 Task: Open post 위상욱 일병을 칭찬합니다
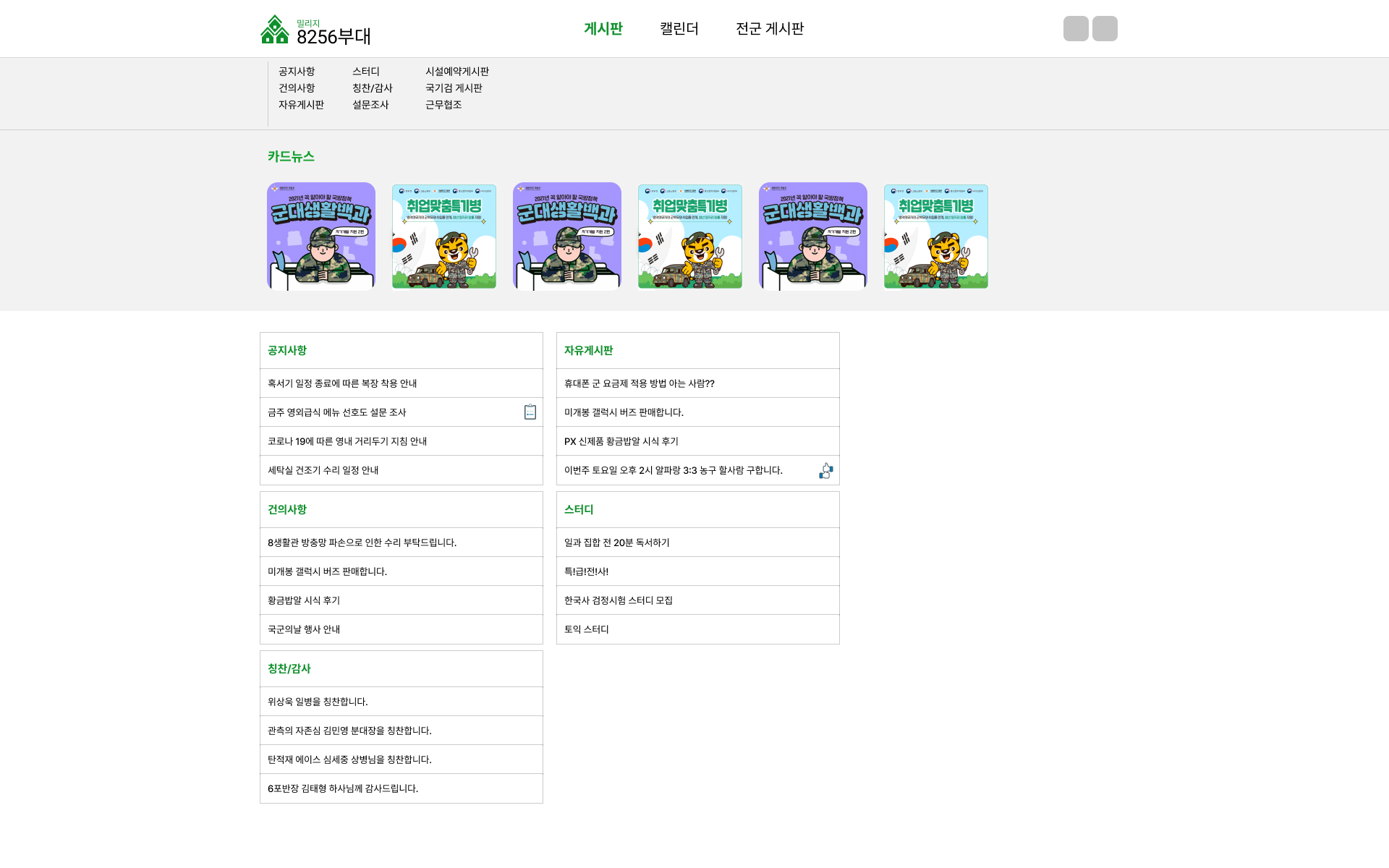click(x=402, y=702)
